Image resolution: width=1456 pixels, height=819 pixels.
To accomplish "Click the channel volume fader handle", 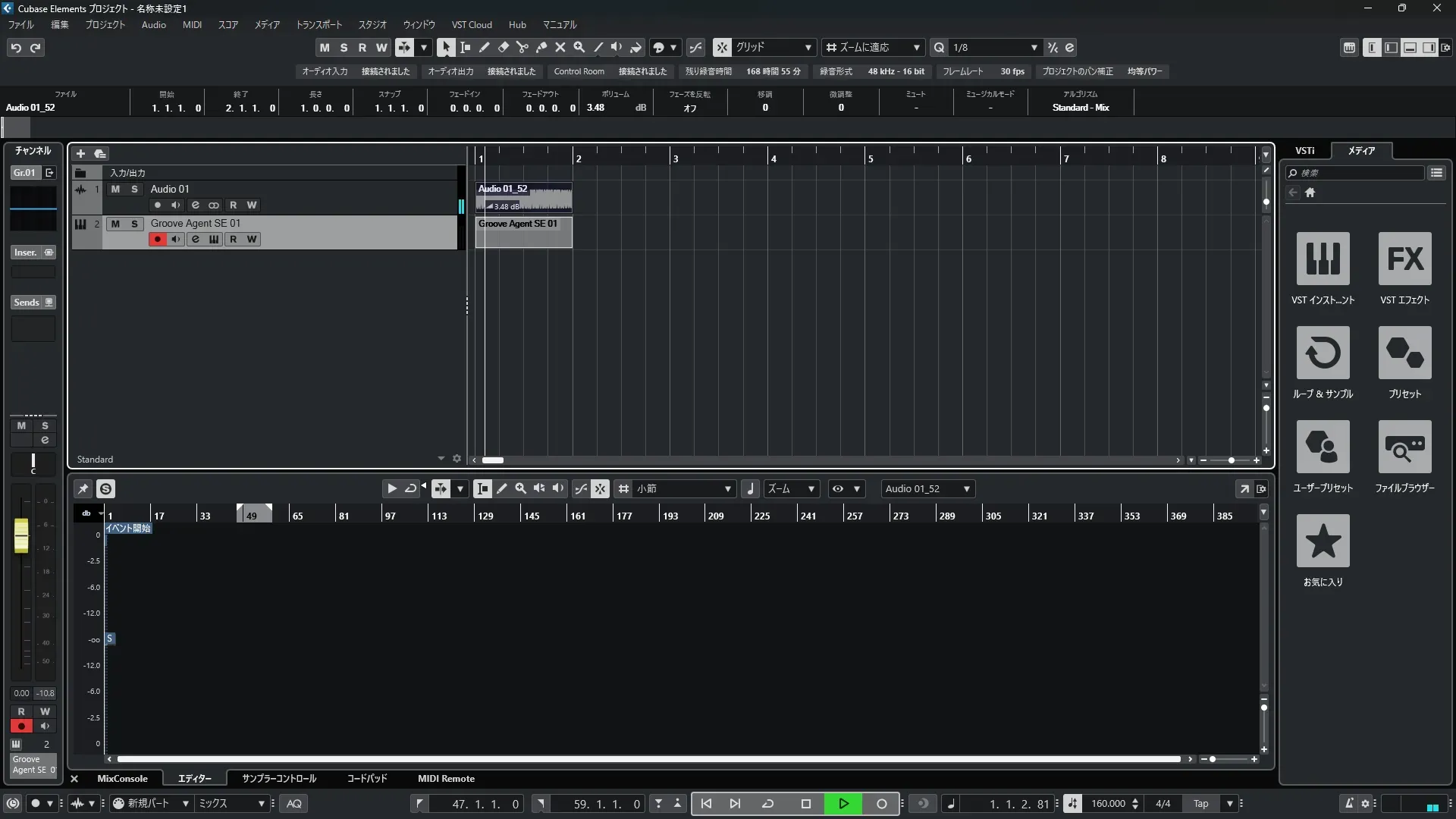I will [21, 535].
